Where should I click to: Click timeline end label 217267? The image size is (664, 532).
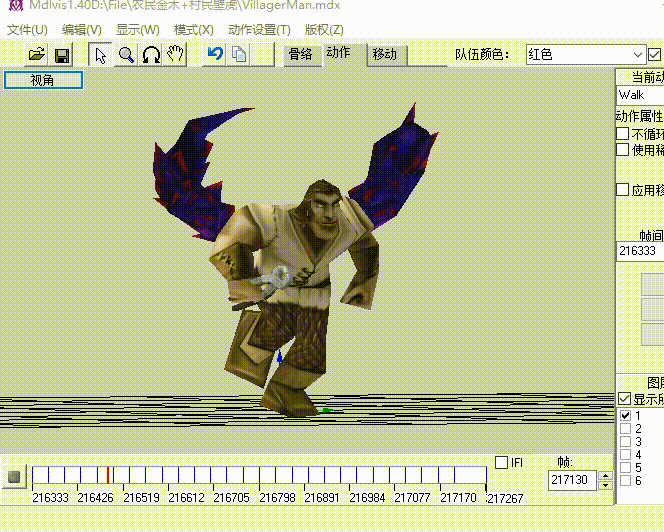[x=505, y=499]
